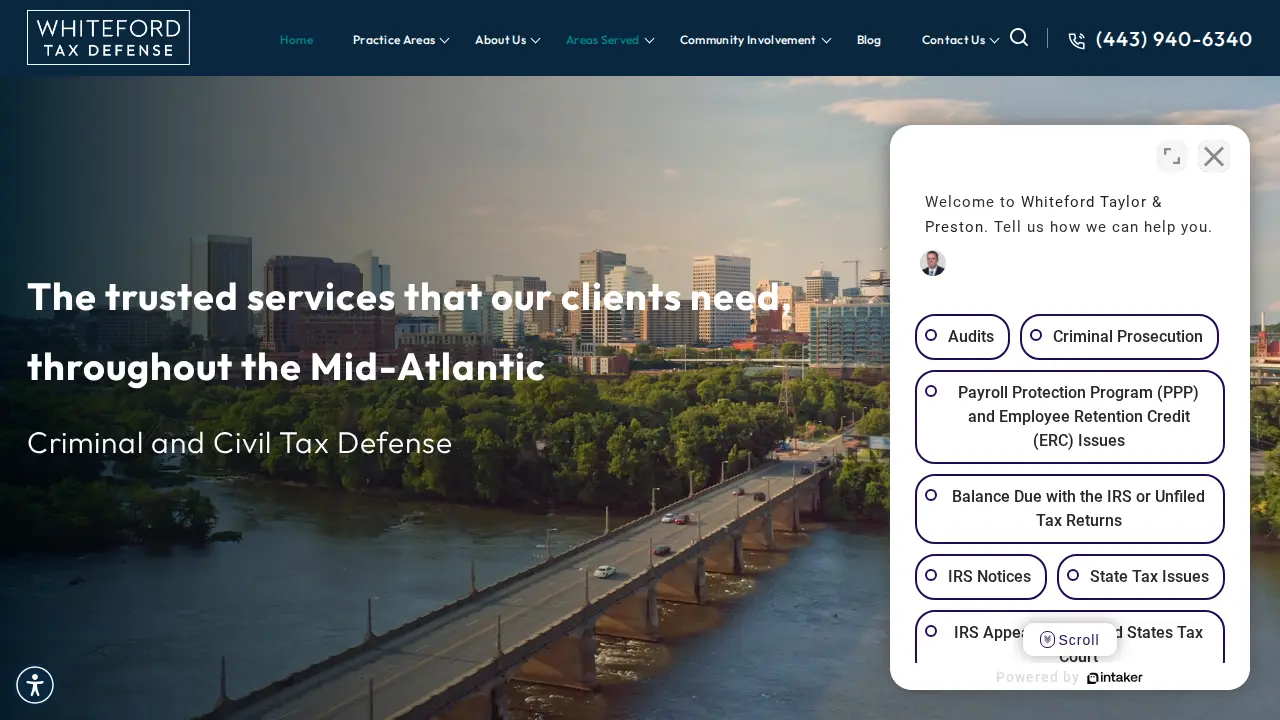Select the Criminal Prosecution option
Screen dimensions: 1280x720
tap(1119, 337)
